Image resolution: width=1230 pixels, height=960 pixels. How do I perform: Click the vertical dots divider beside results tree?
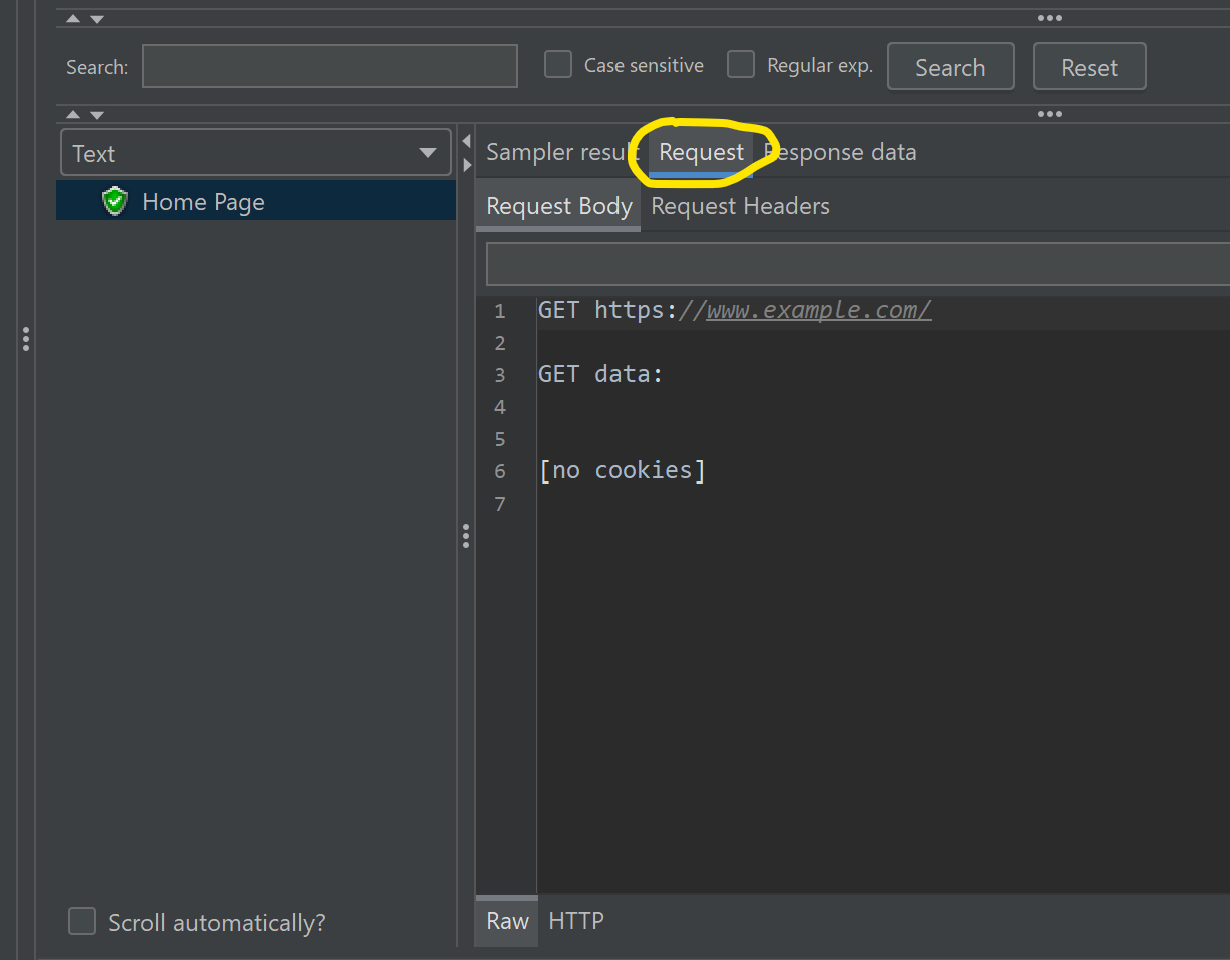(x=466, y=536)
